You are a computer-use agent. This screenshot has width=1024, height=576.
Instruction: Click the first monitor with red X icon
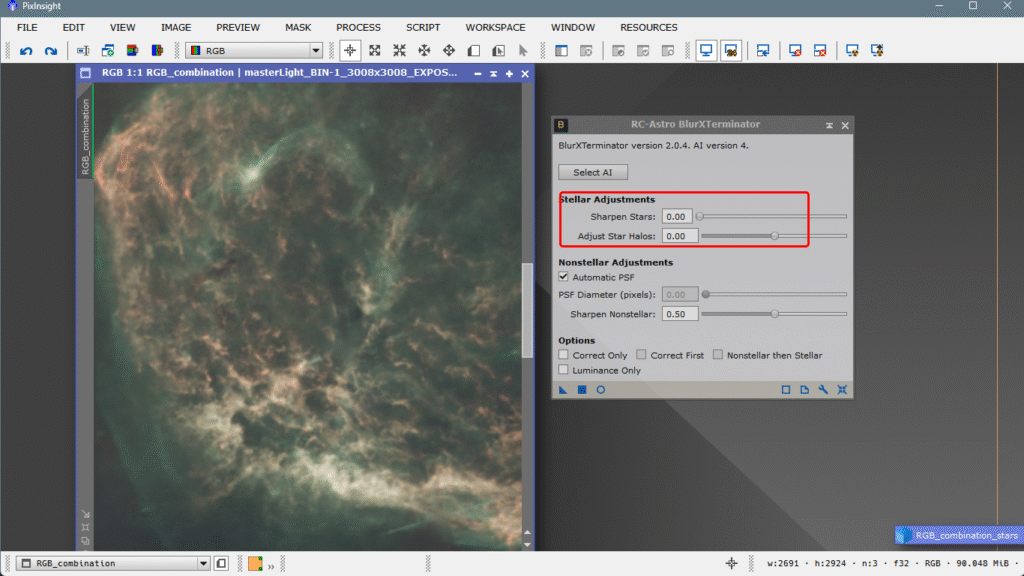(x=795, y=51)
